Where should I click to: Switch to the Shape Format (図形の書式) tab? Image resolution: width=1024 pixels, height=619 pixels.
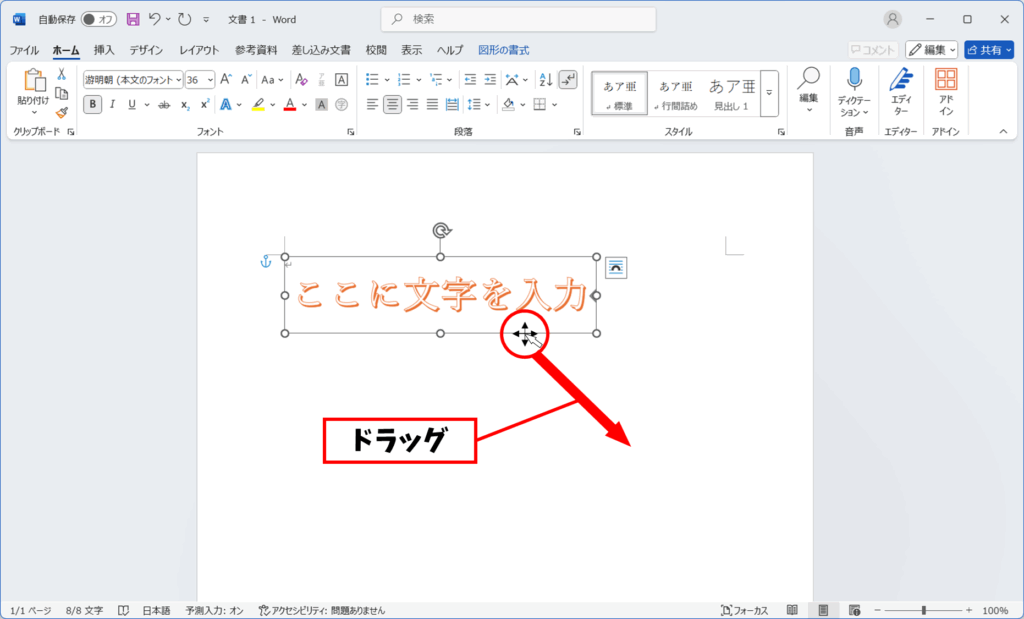503,50
